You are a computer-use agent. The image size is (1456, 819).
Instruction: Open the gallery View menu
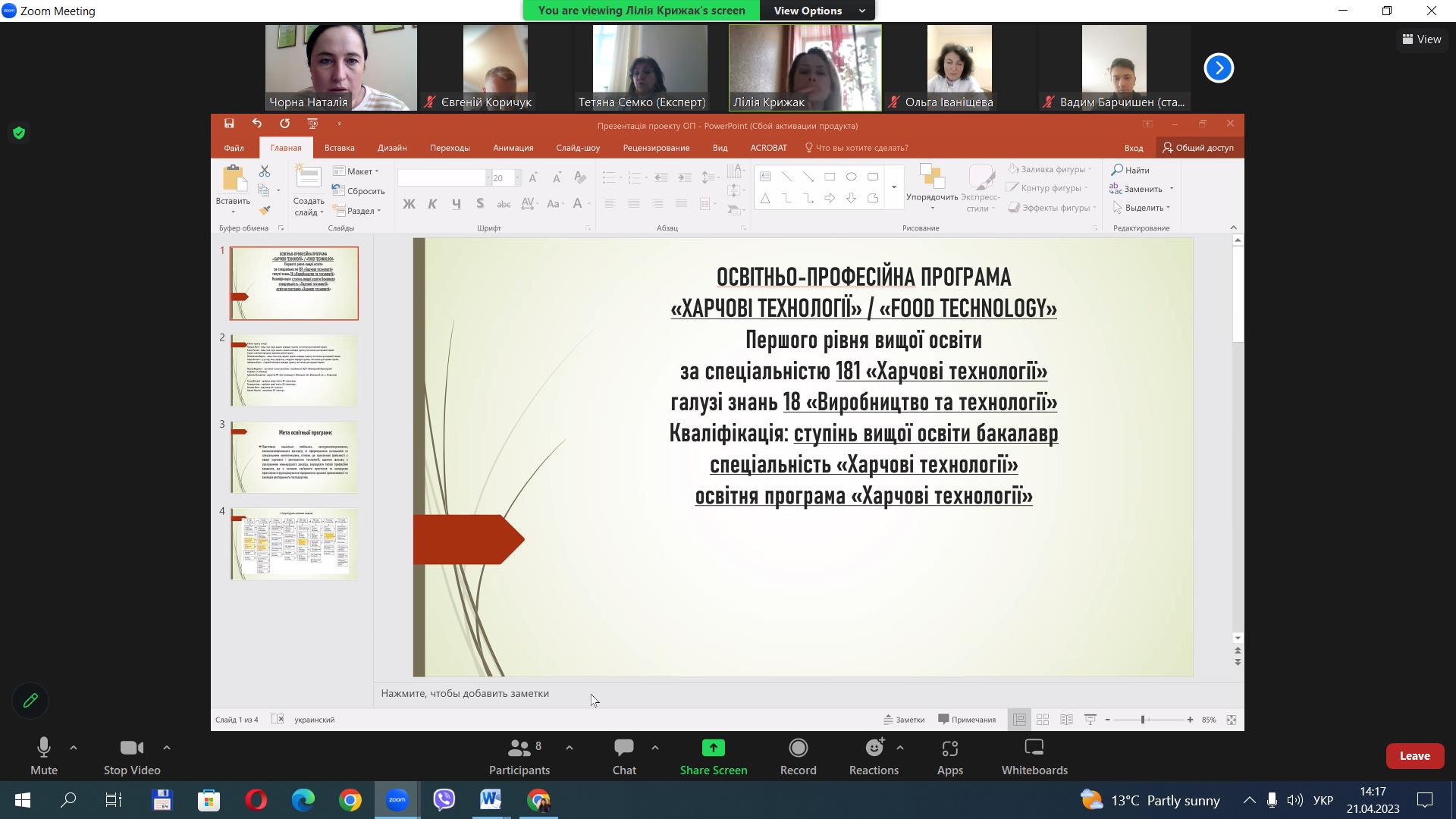click(x=1422, y=39)
